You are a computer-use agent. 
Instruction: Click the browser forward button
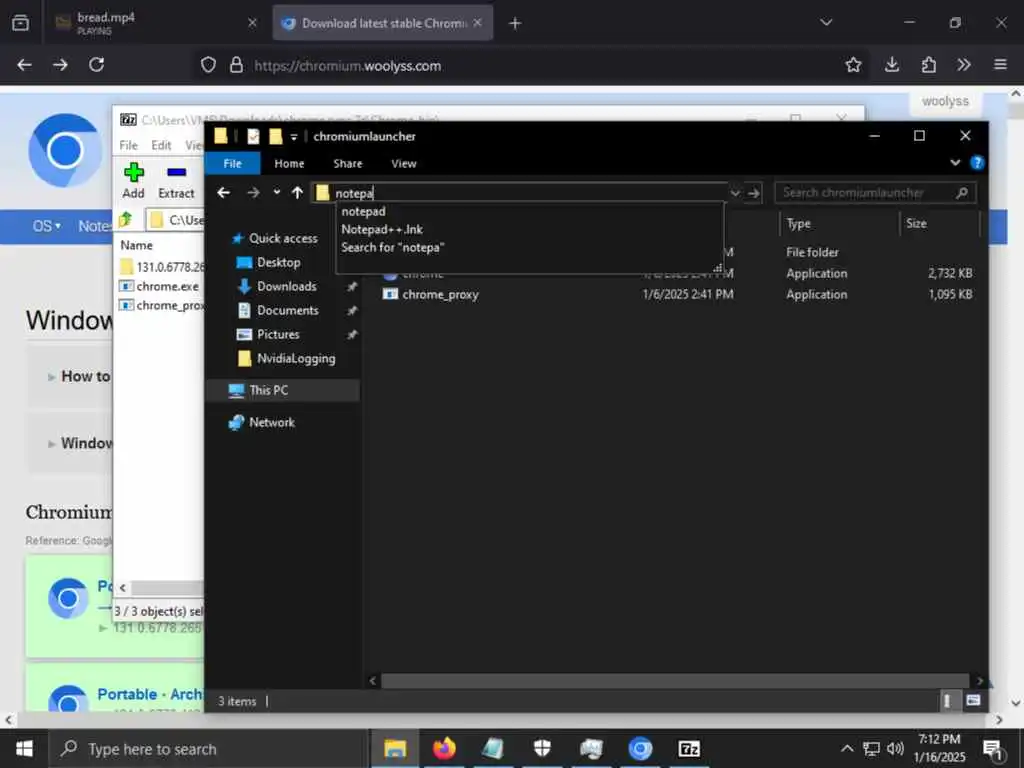tap(60, 65)
